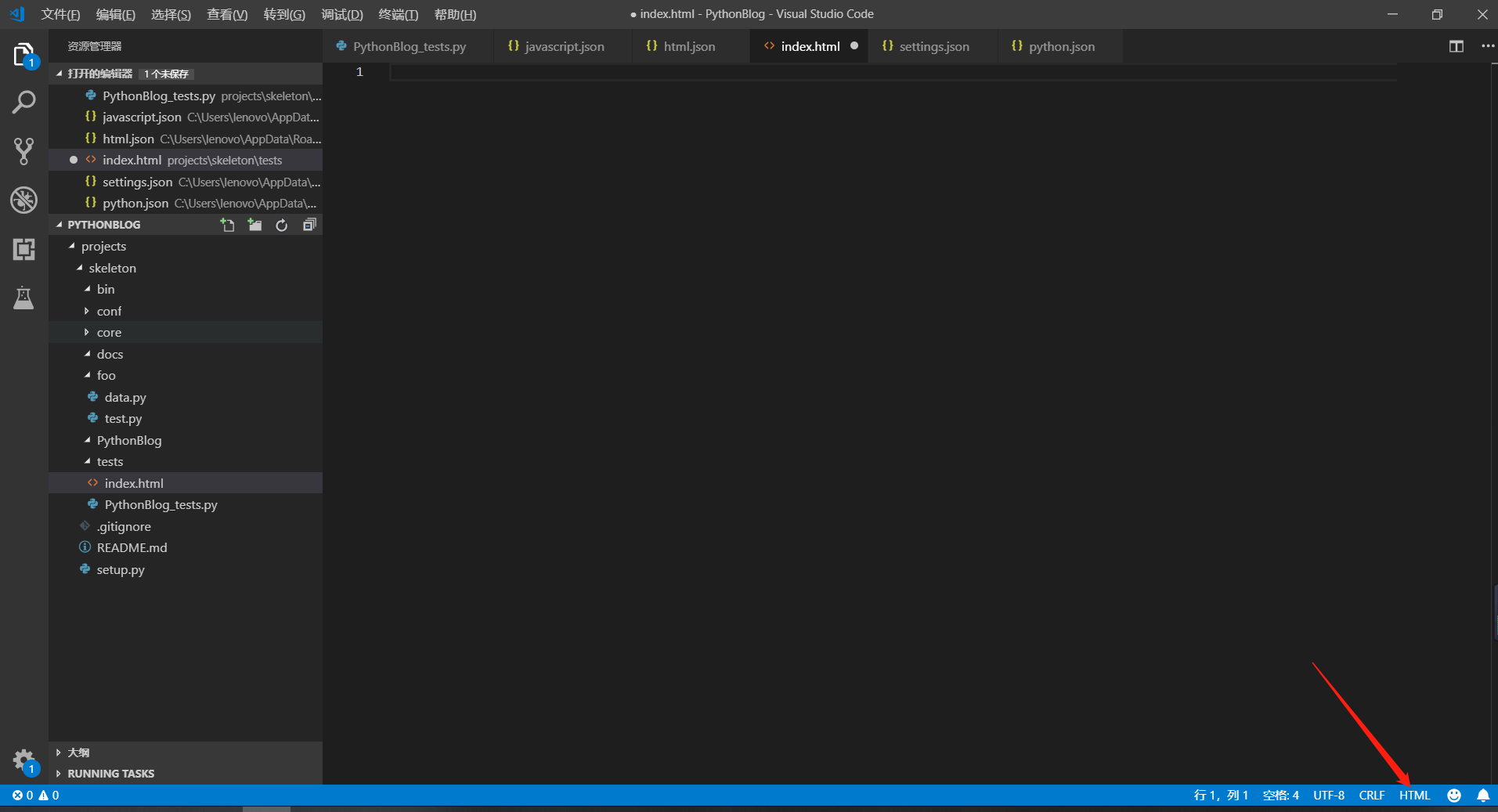Open the Source Control view
Image resolution: width=1498 pixels, height=812 pixels.
(23, 150)
